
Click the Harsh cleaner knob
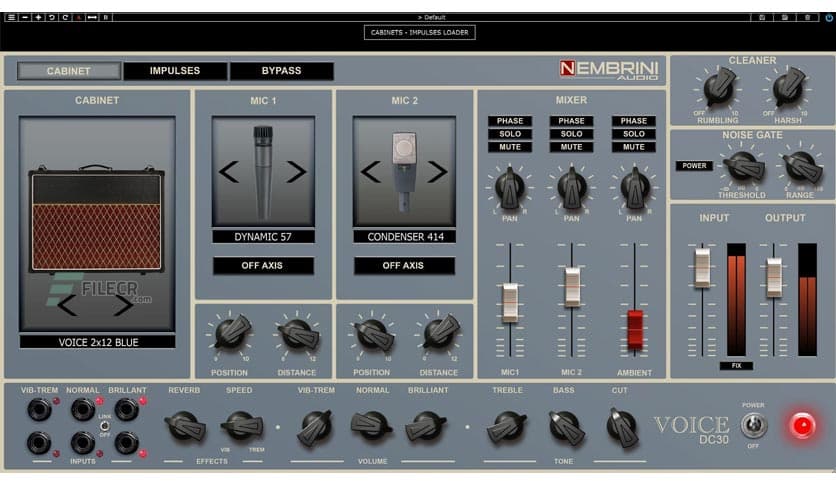tap(788, 88)
